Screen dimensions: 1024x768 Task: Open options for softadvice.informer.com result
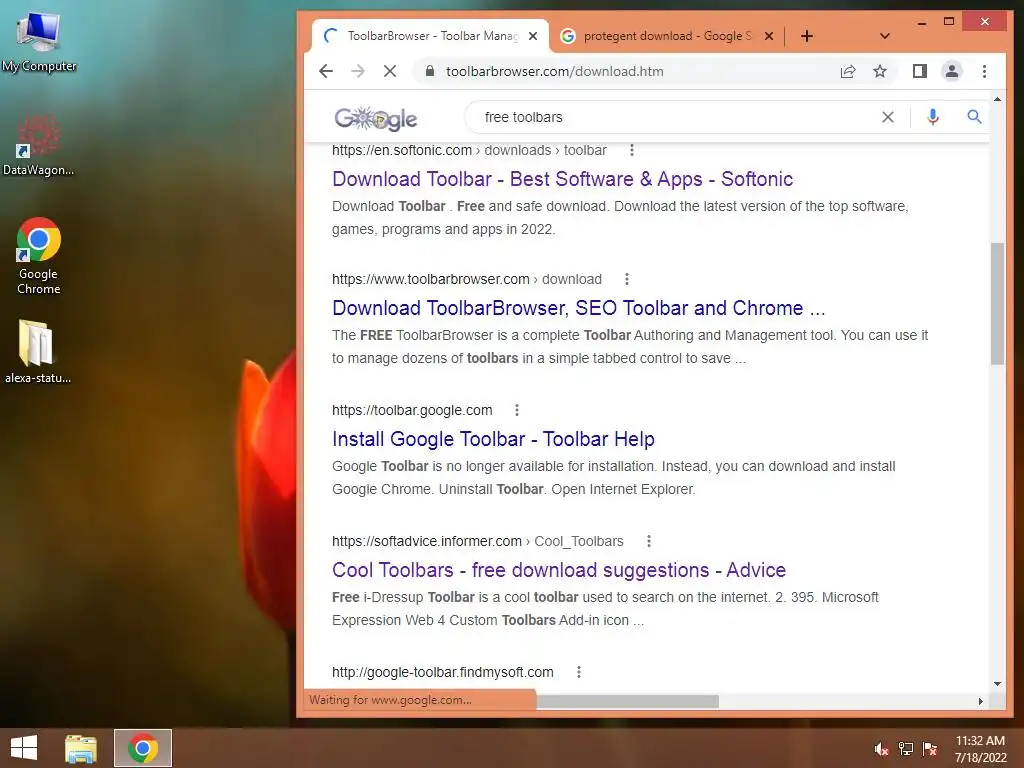coord(648,541)
